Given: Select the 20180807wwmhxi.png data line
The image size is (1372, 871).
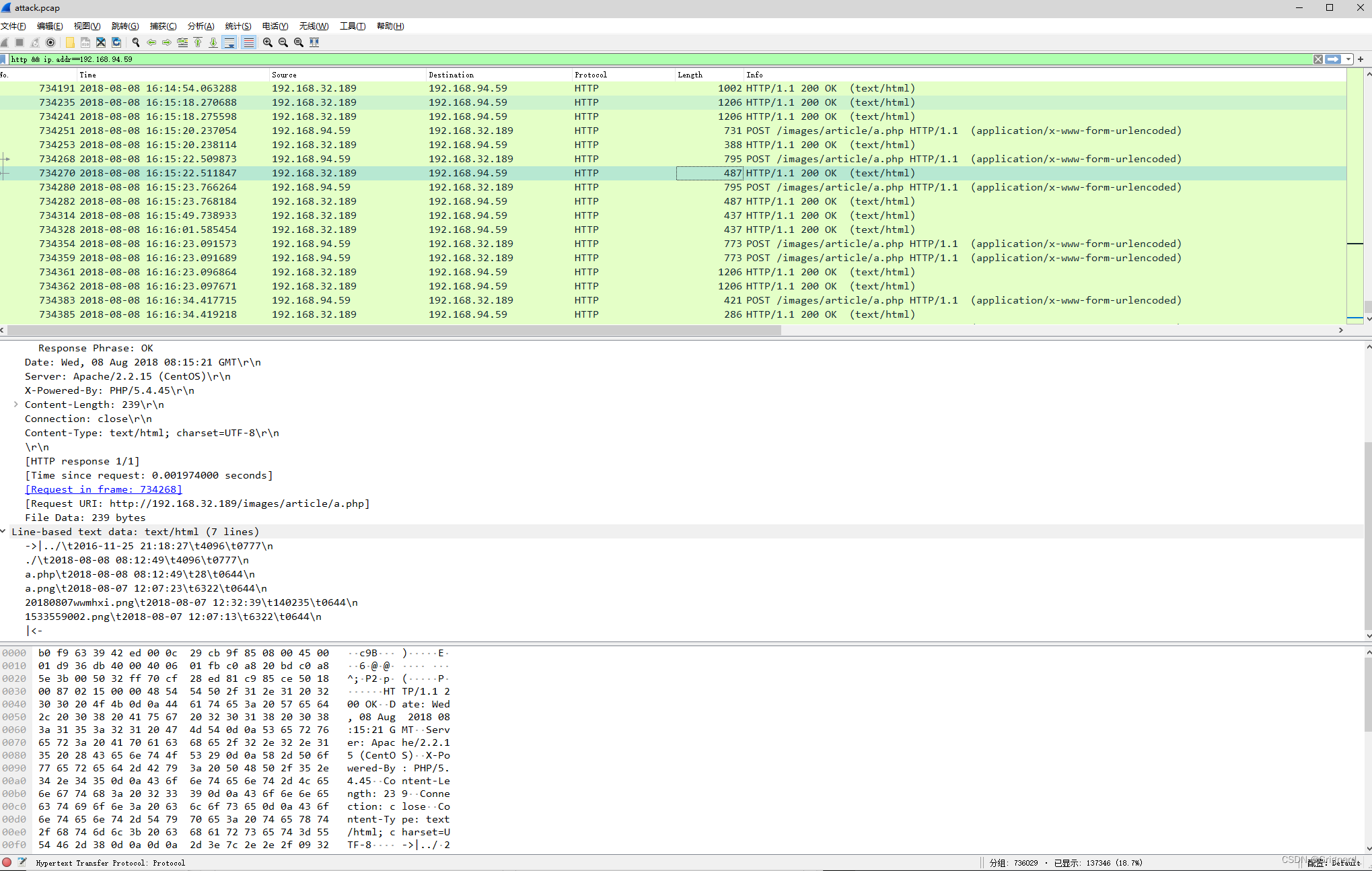Looking at the screenshot, I should [192, 602].
